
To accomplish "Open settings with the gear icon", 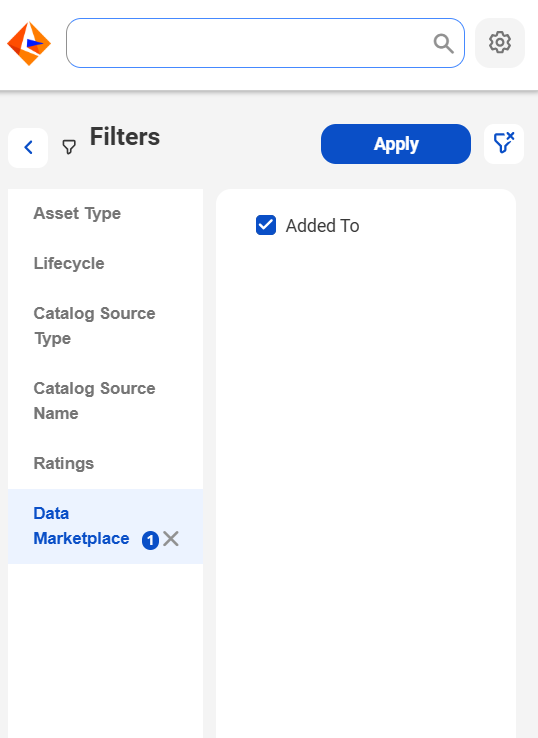I will coord(500,43).
